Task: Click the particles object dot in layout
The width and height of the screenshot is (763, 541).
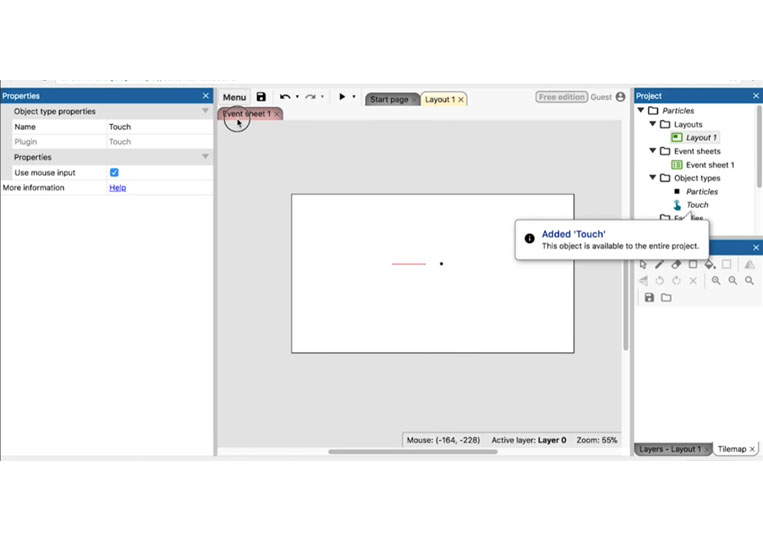Action: pos(441,264)
